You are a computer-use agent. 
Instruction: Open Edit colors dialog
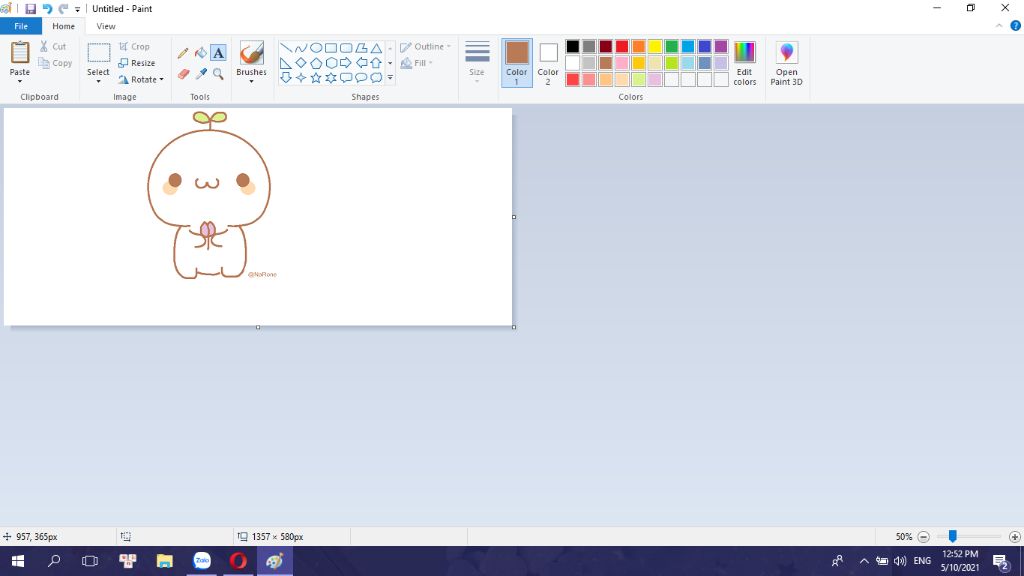(744, 63)
